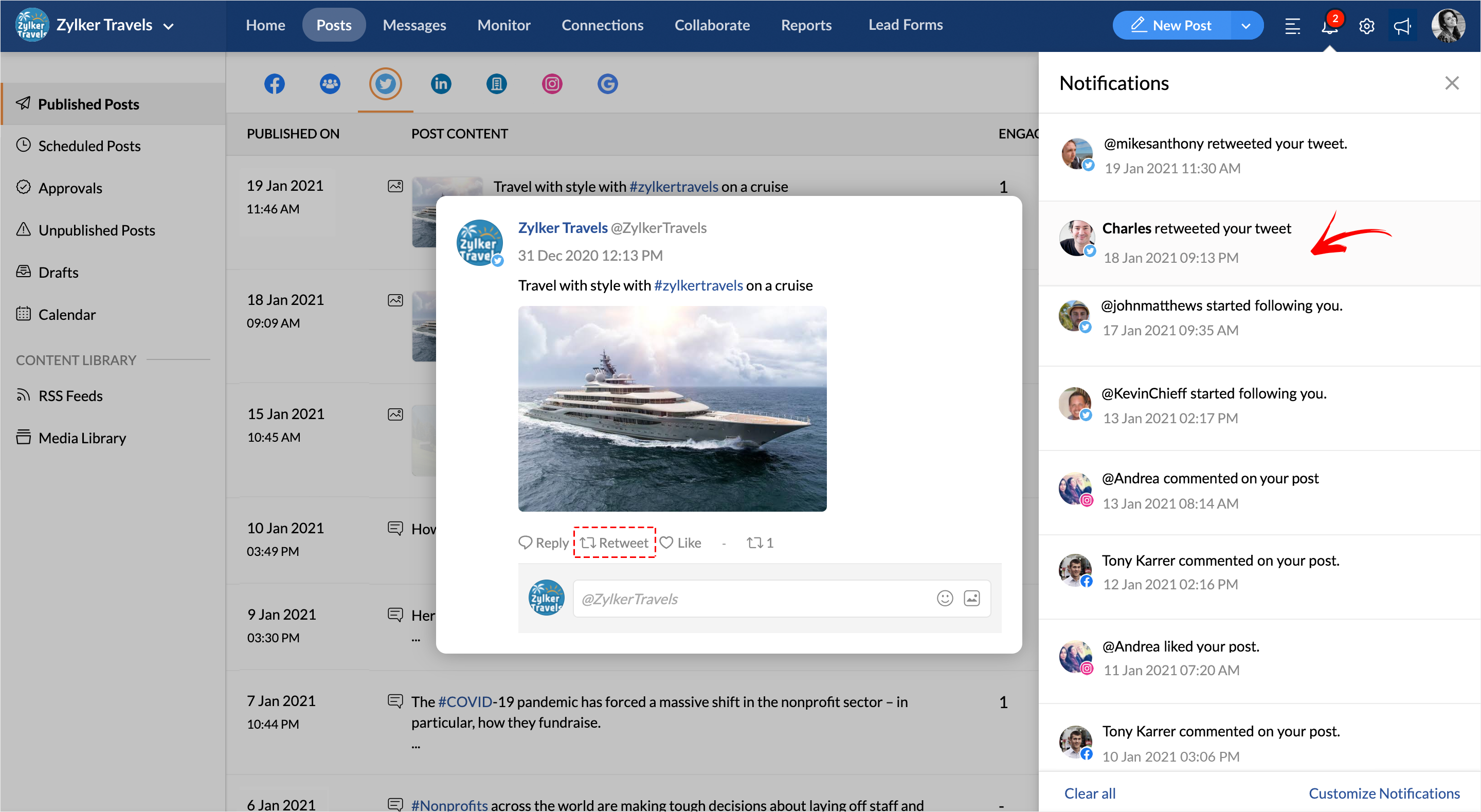Open Scheduled Posts in the sidebar

coord(89,146)
